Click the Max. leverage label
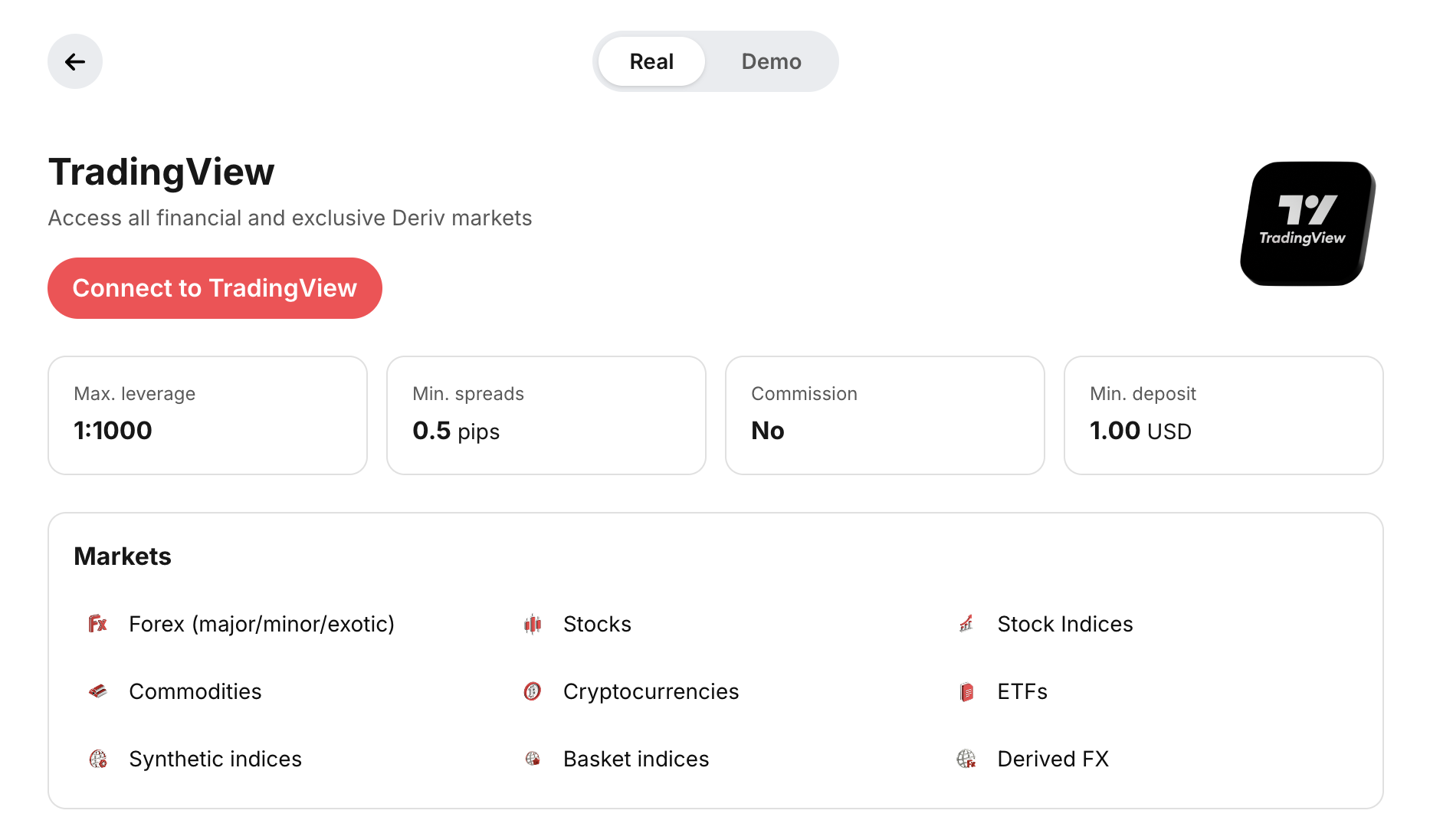Viewport: 1430px width, 840px height. tap(134, 394)
